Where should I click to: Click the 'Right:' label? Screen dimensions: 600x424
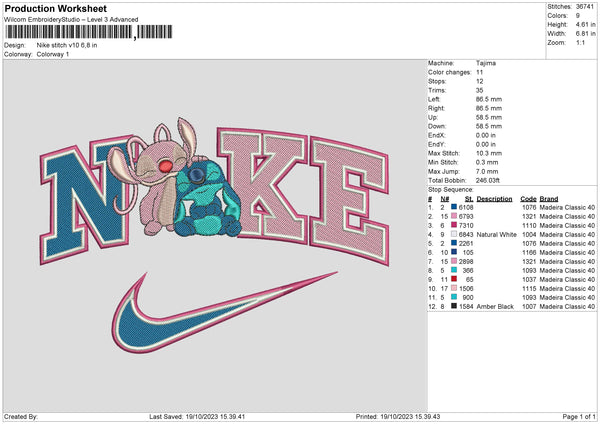click(436, 108)
